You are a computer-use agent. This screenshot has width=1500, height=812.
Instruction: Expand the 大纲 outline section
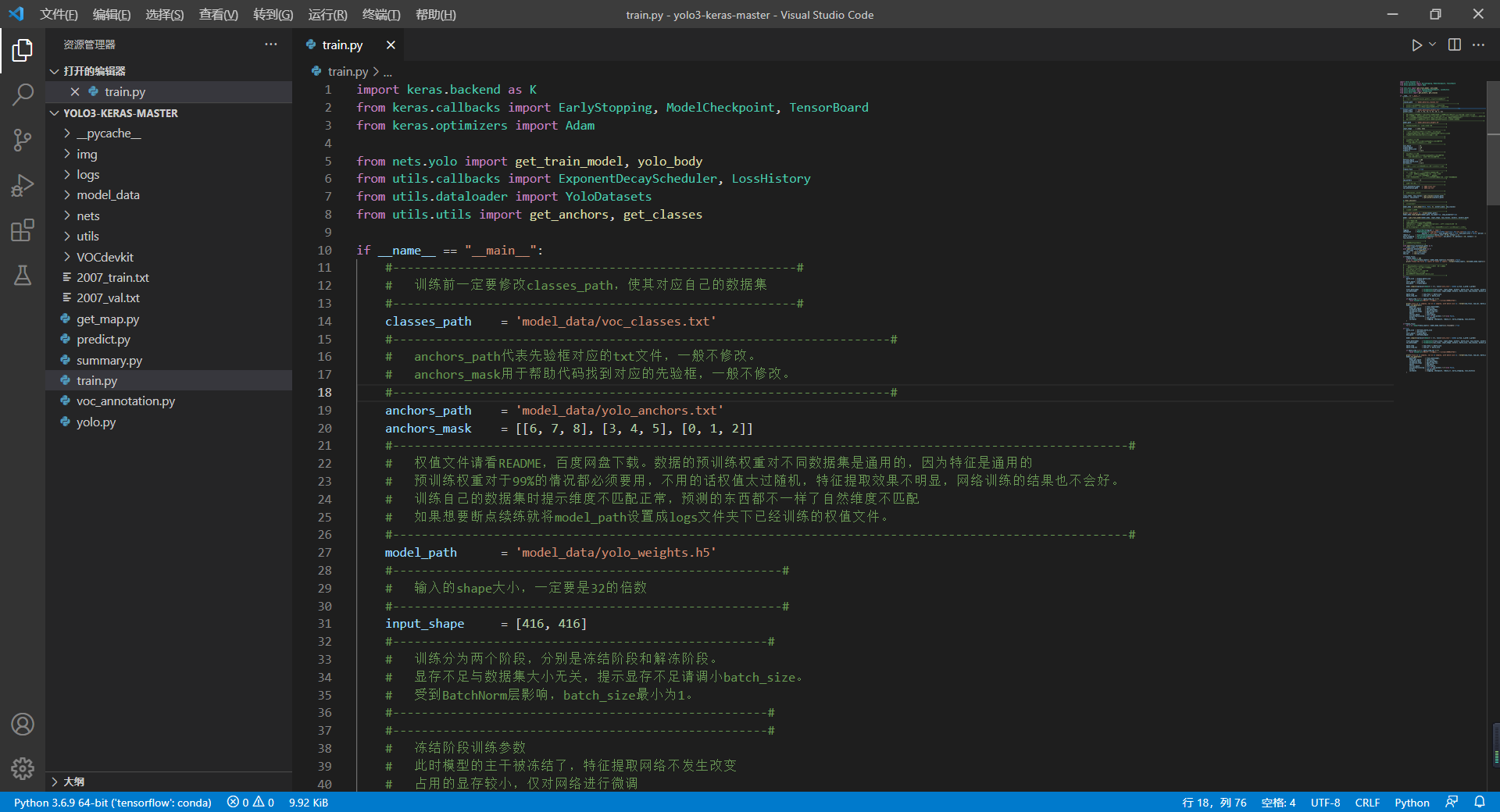tap(169, 782)
